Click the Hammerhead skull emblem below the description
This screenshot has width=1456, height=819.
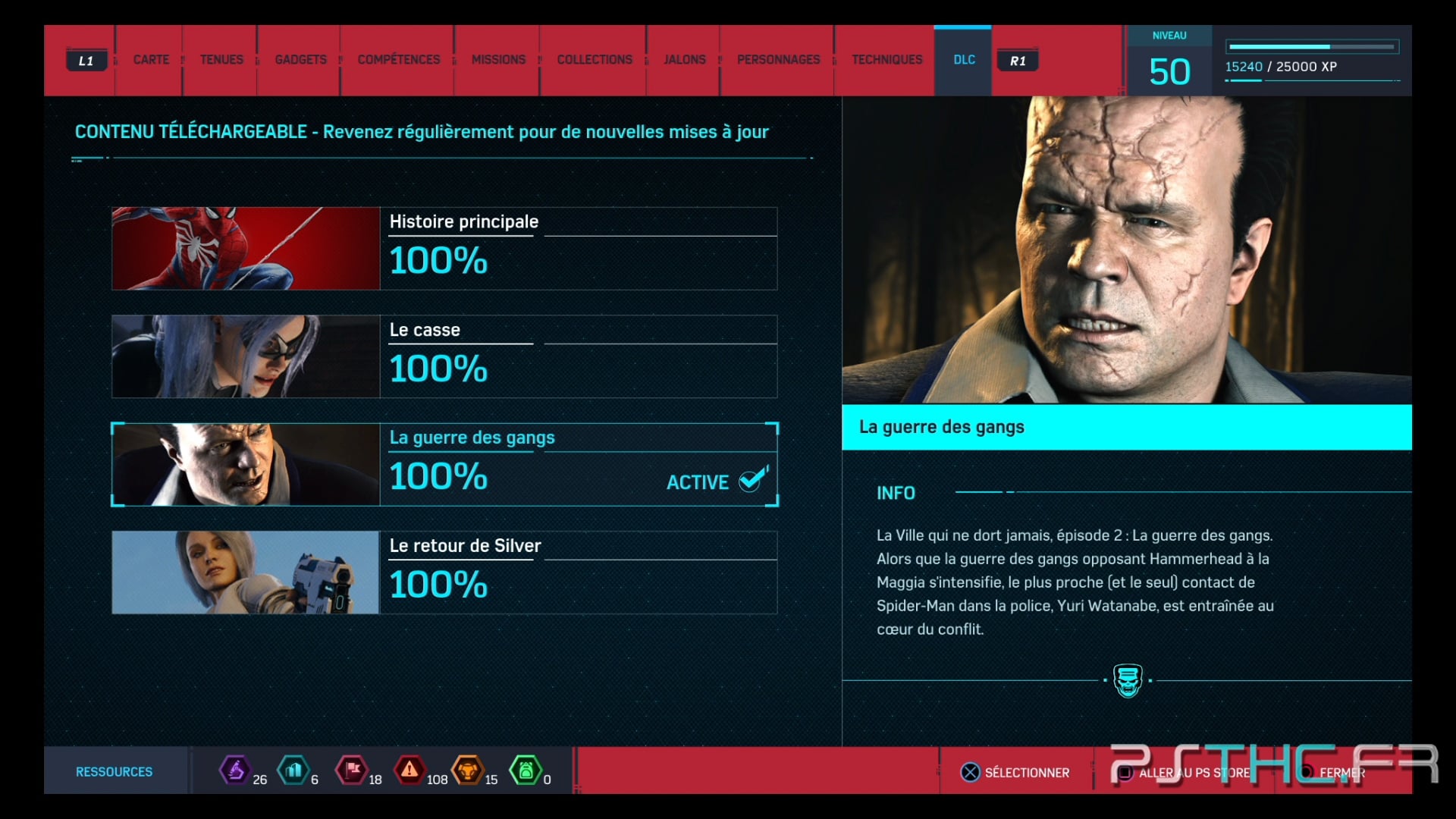[x=1128, y=680]
